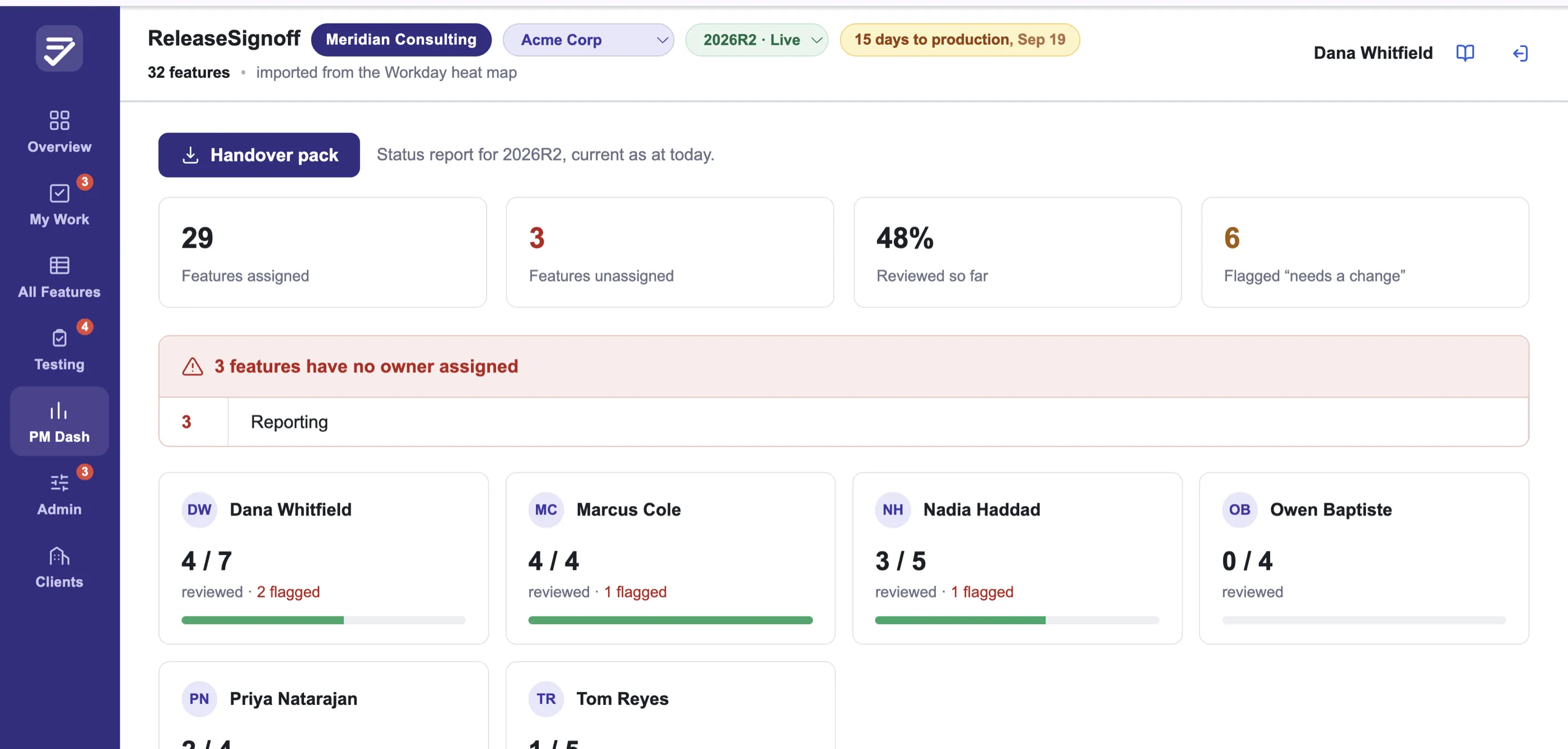
Task: Click "3 features have no owner assigned"
Action: (366, 366)
